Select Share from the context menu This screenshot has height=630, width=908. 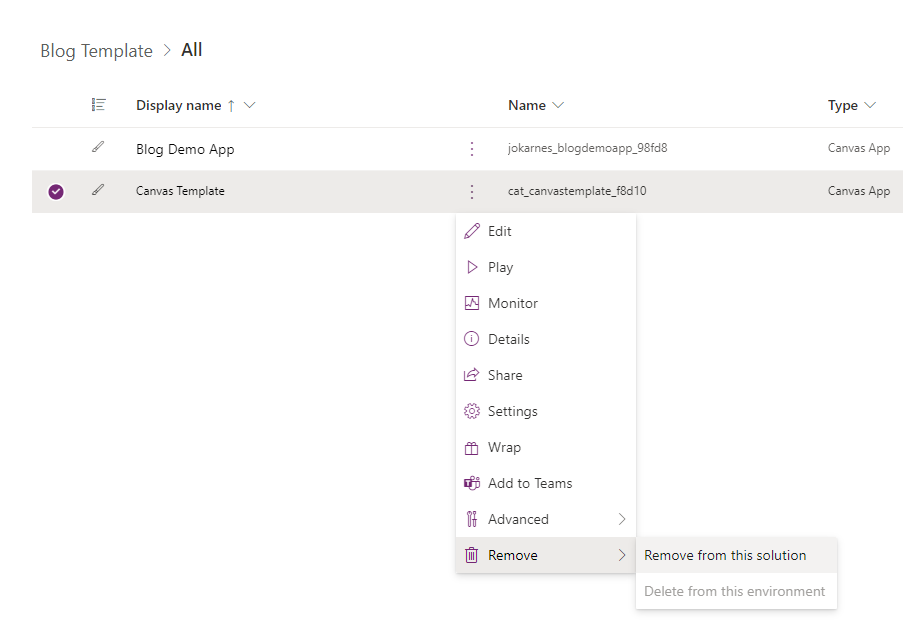(505, 375)
